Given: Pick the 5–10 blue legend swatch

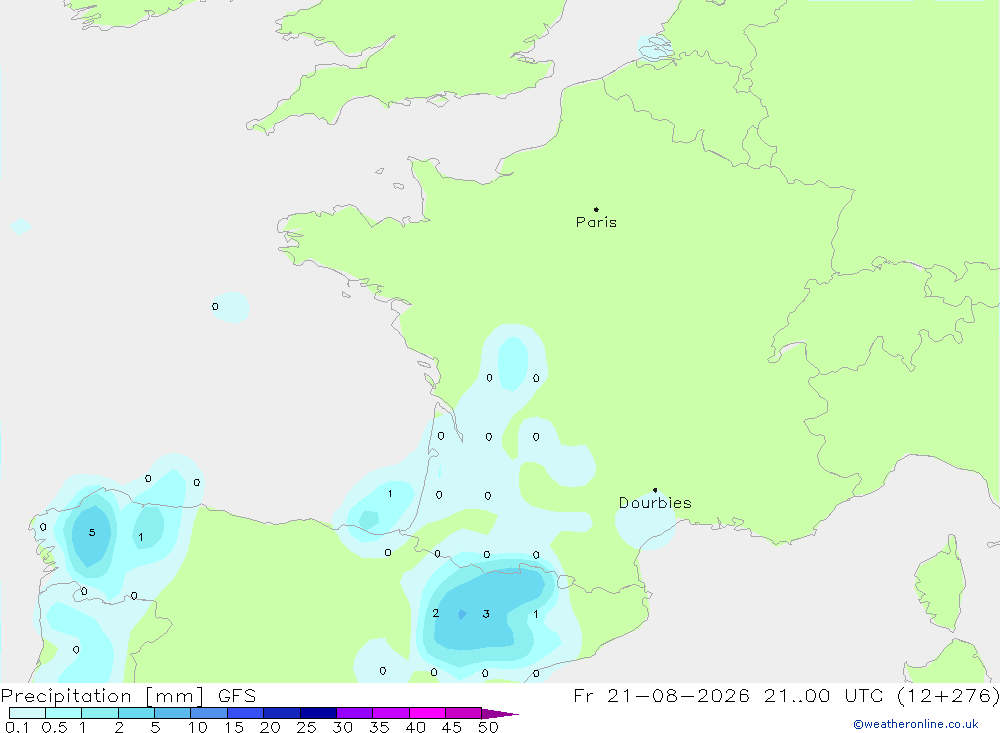Looking at the screenshot, I should pyautogui.click(x=173, y=713).
